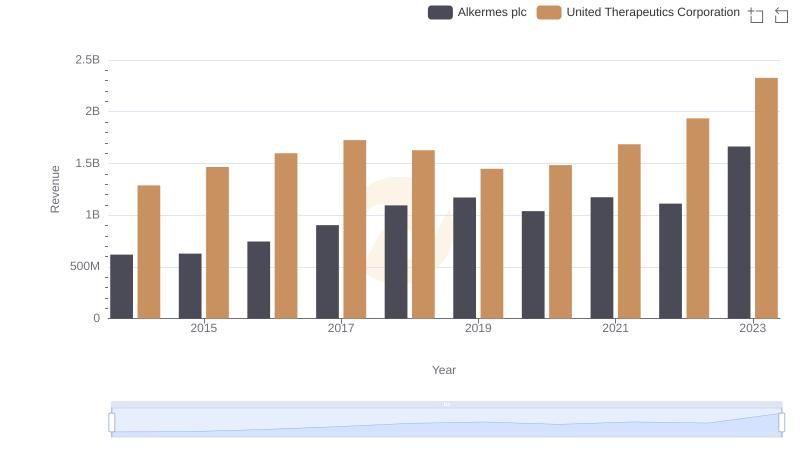The height and width of the screenshot is (461, 800).
Task: Click the 500M y-axis label
Action: 85,267
